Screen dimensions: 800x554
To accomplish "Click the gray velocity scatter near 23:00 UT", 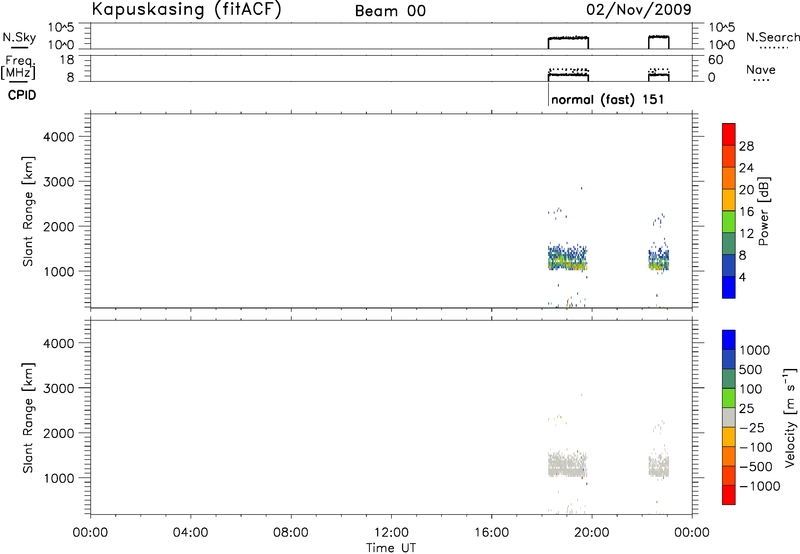I will (659, 465).
